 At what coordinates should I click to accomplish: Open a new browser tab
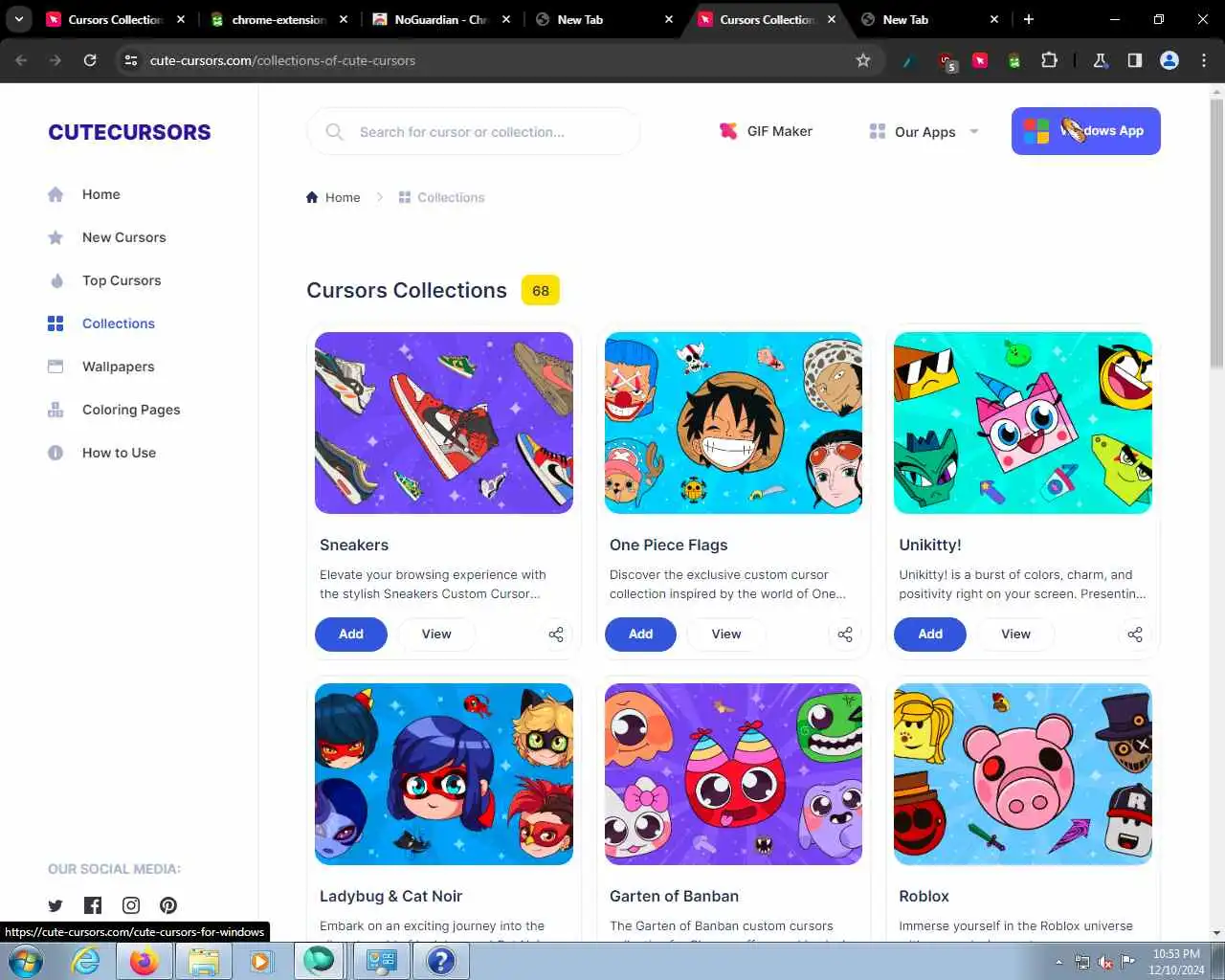point(1029,19)
